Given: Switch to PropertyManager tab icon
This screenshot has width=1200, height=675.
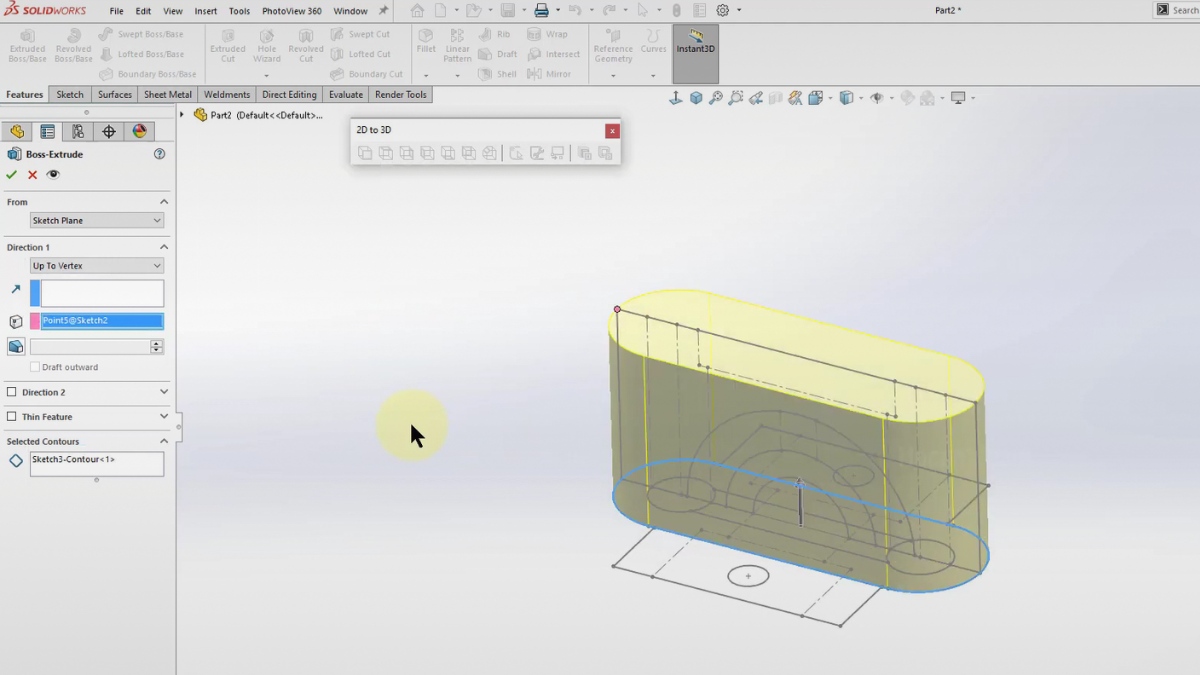Looking at the screenshot, I should [47, 131].
